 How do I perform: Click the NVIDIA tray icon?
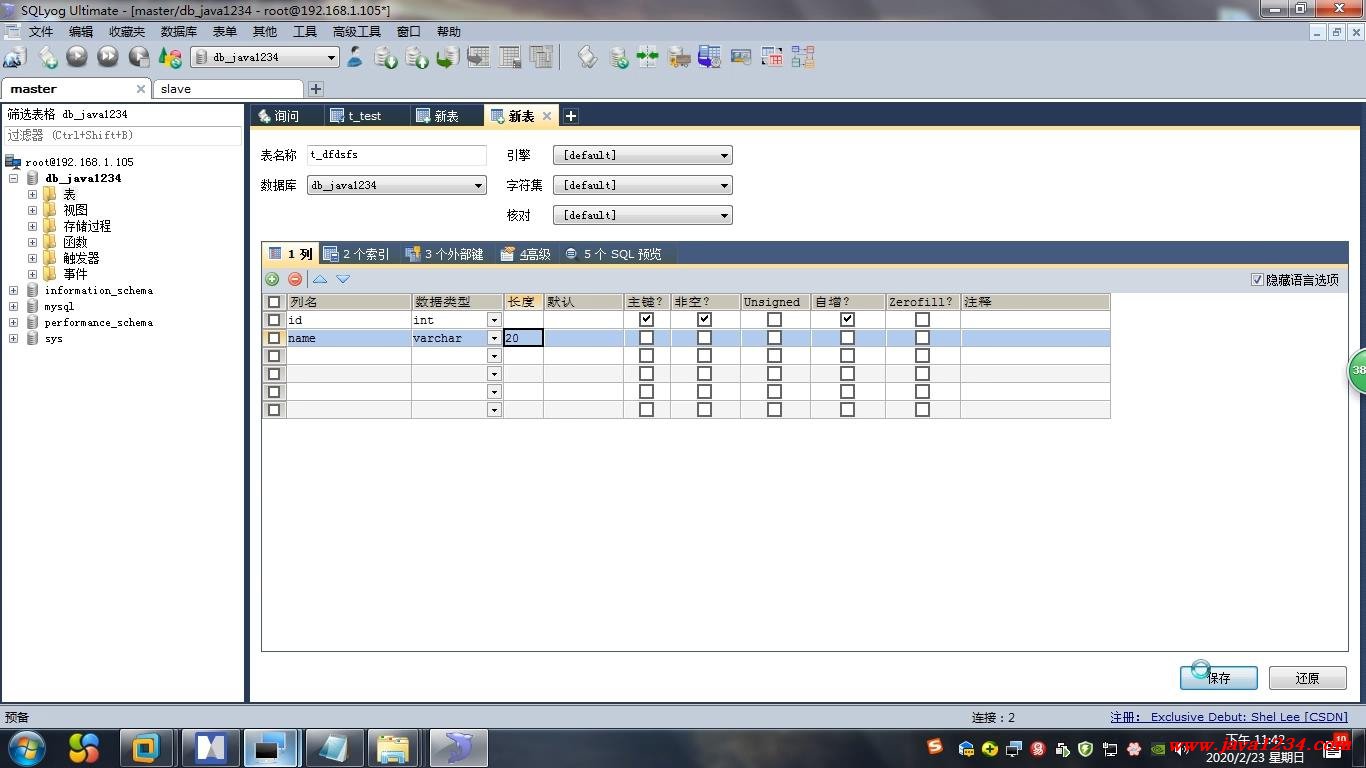(1158, 748)
